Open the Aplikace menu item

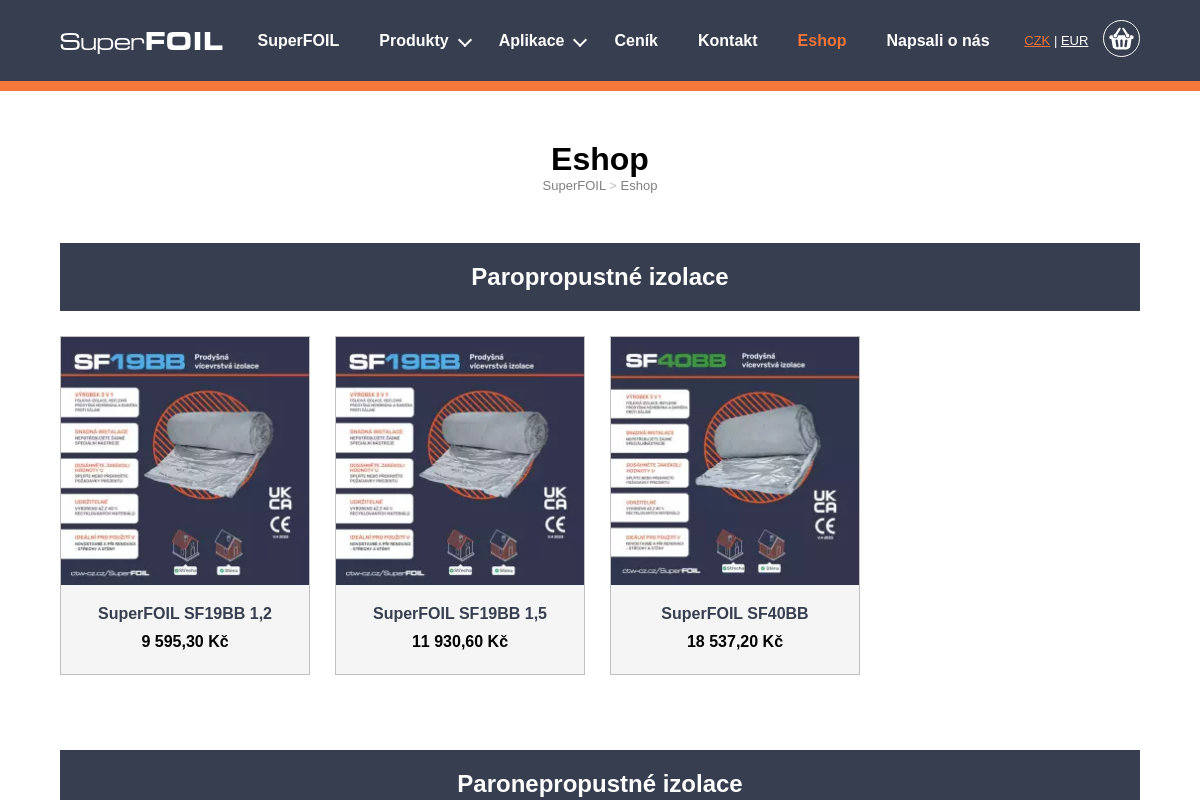(531, 41)
